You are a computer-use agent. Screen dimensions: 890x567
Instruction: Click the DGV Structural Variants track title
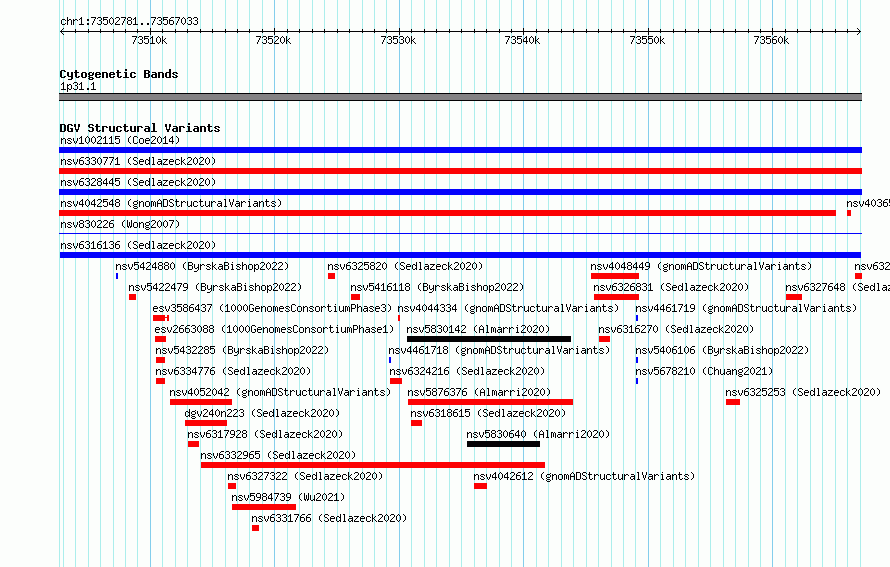coord(140,128)
